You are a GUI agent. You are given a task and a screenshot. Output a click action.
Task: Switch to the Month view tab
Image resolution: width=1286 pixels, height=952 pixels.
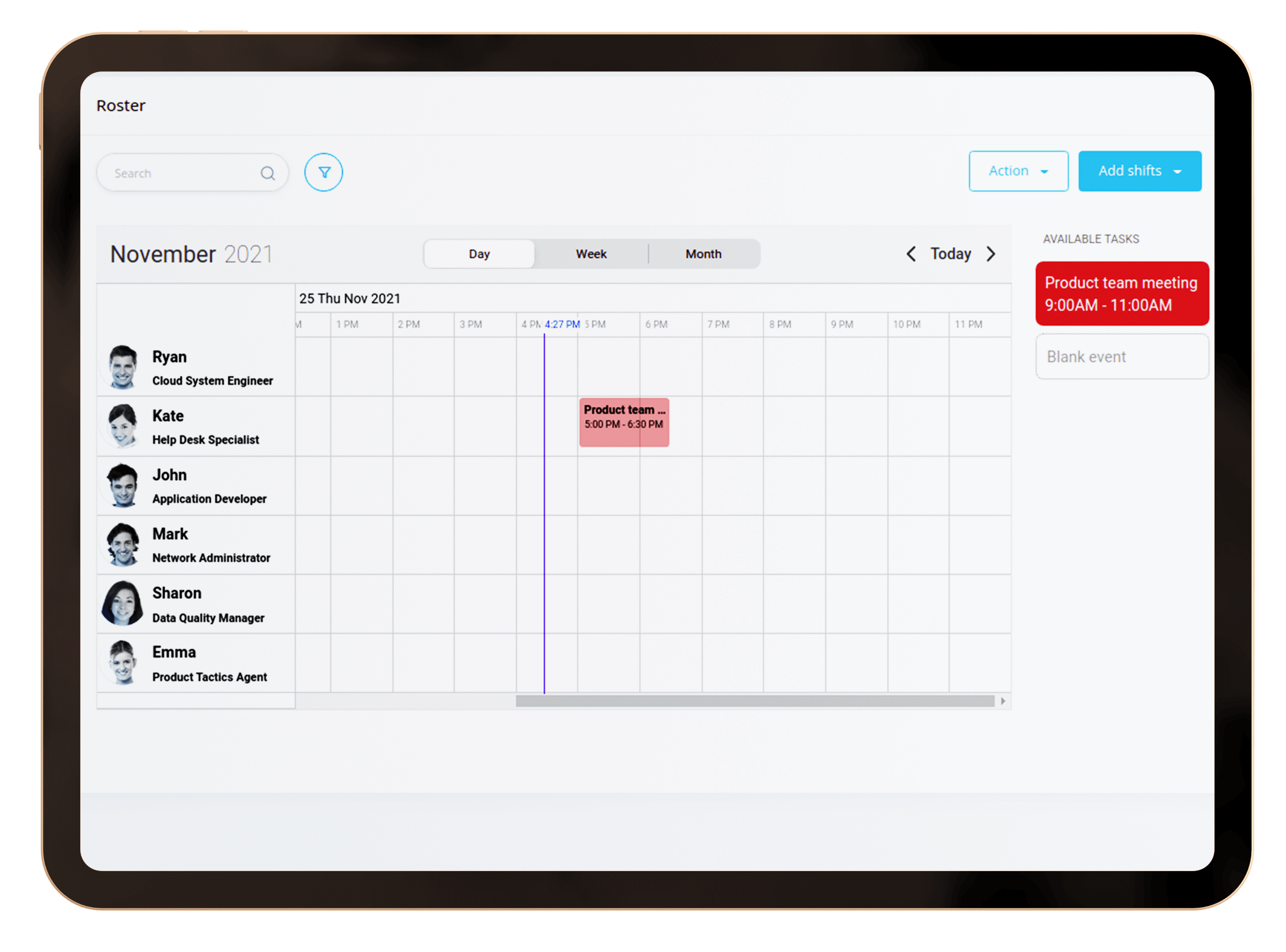pos(701,253)
